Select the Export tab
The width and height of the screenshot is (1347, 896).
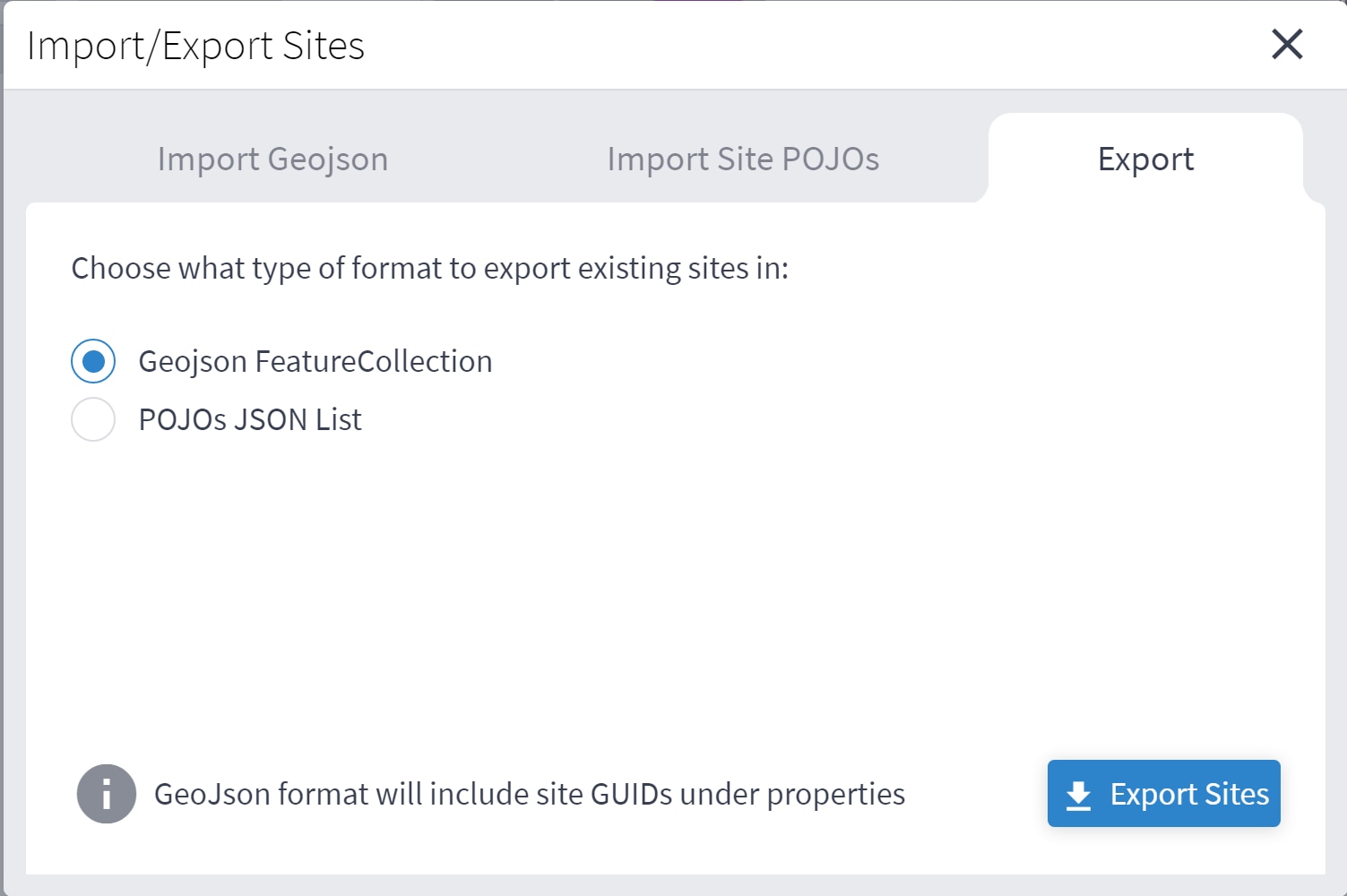(1145, 159)
